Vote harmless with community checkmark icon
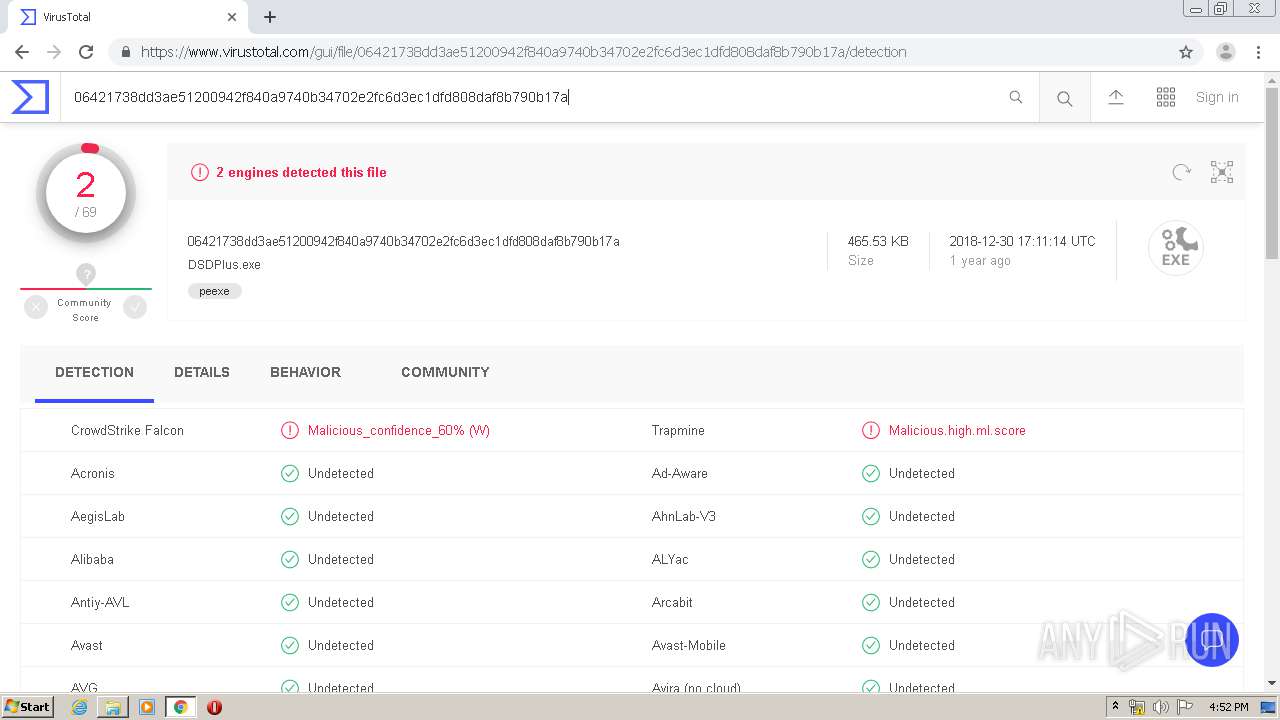The height and width of the screenshot is (720, 1280). pyautogui.click(x=135, y=308)
